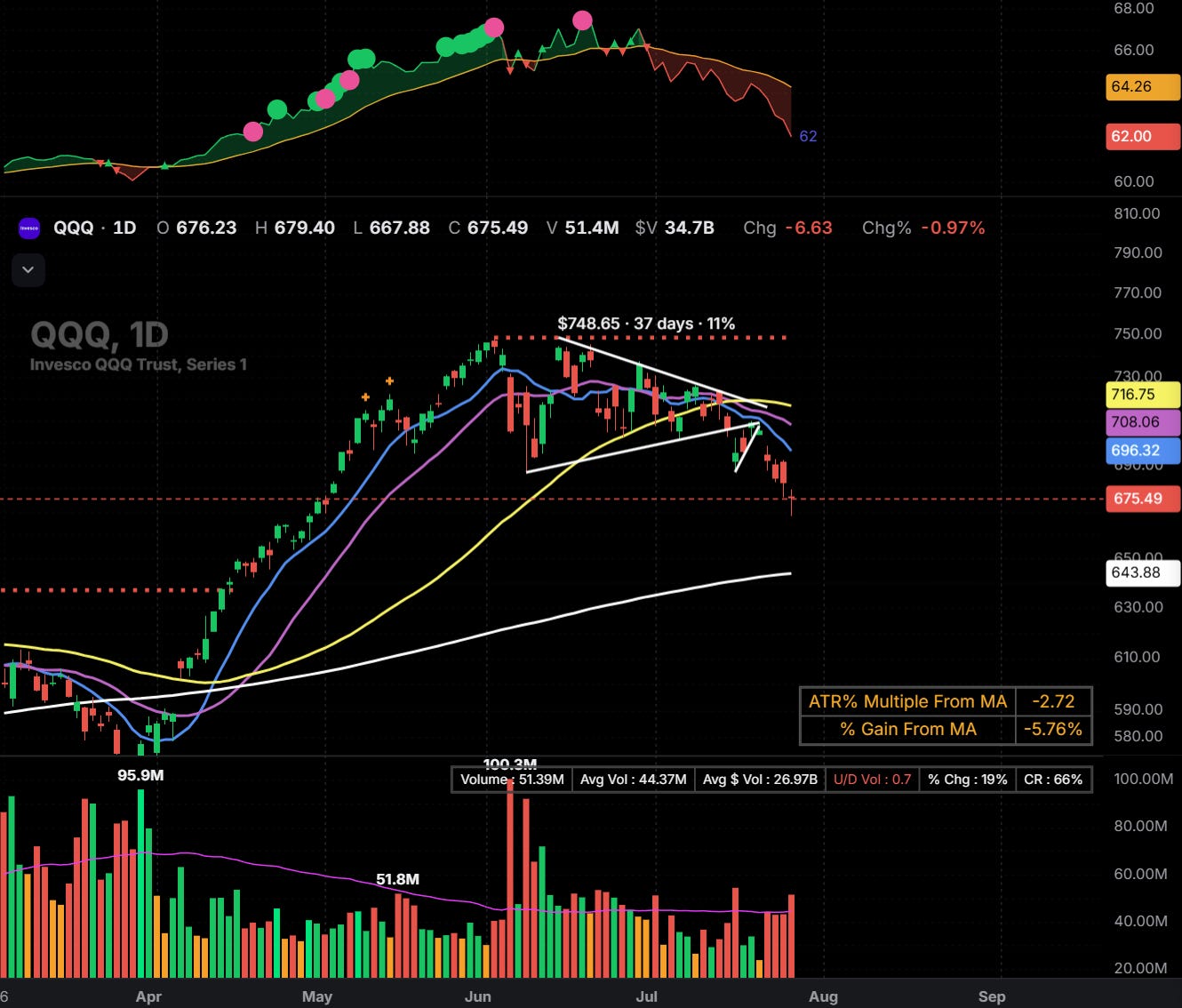Screen dimensions: 1182x1008
Task: Click the Jul label on time axis
Action: 647,996
